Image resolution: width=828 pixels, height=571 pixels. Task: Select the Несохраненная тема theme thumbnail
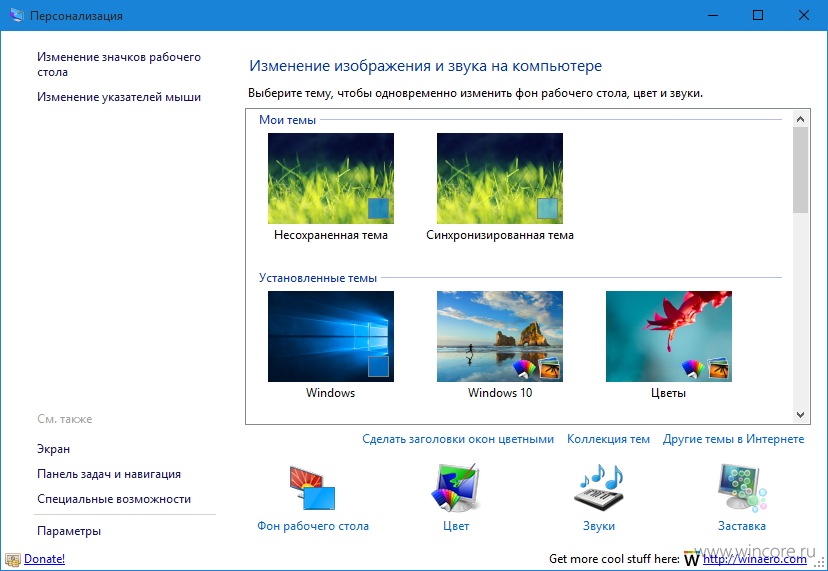(331, 179)
